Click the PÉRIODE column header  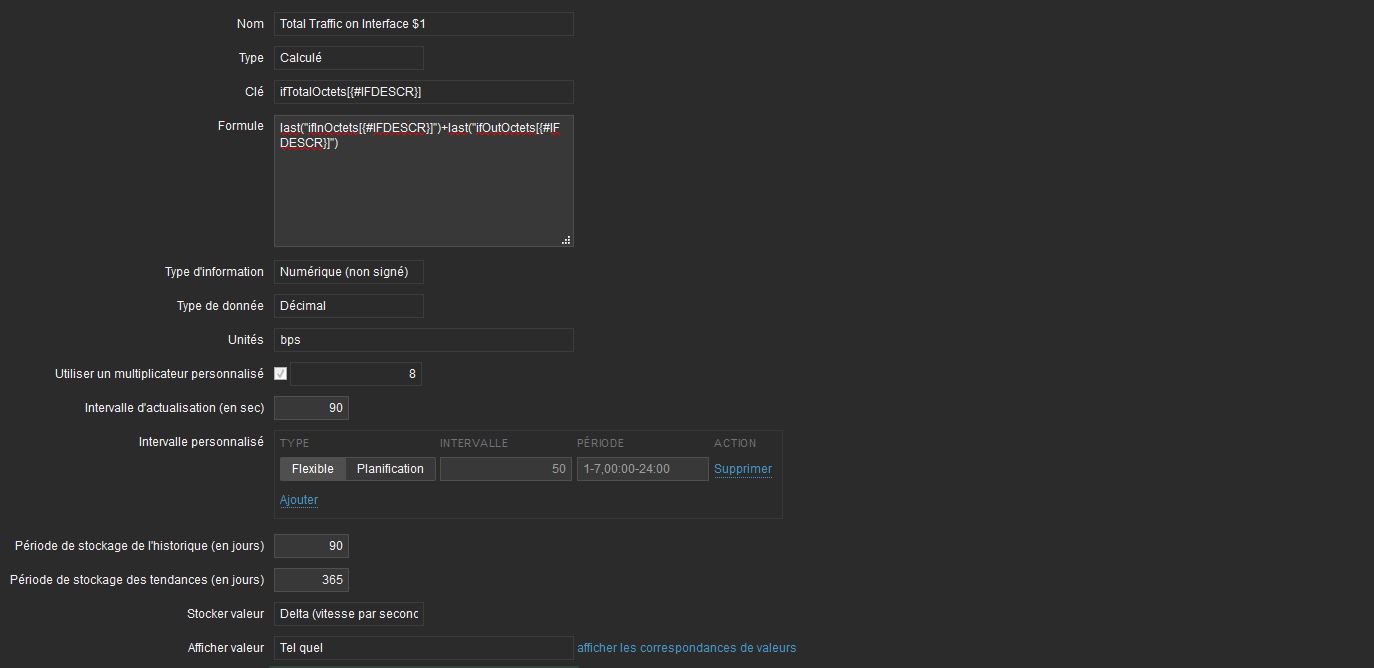pyautogui.click(x=600, y=443)
